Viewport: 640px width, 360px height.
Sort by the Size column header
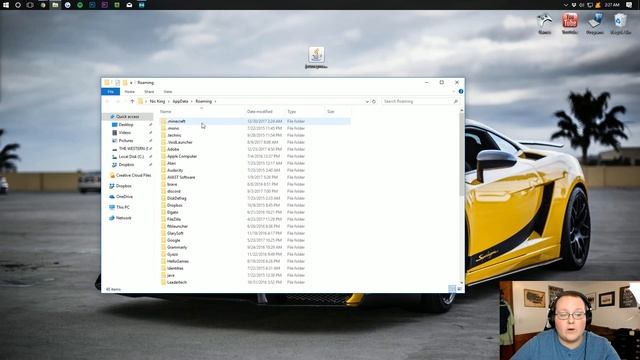(331, 111)
